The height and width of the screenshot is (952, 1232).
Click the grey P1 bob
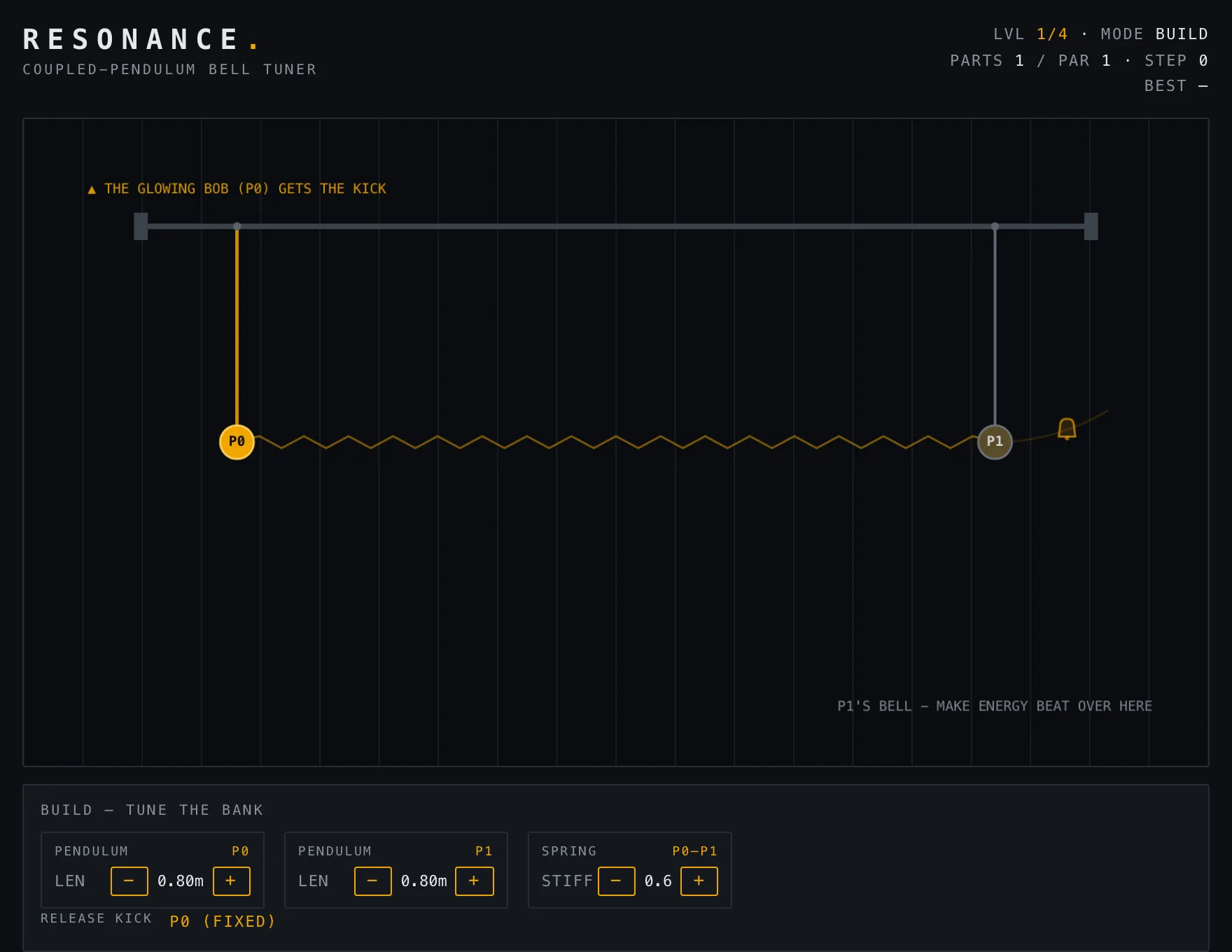pos(995,442)
